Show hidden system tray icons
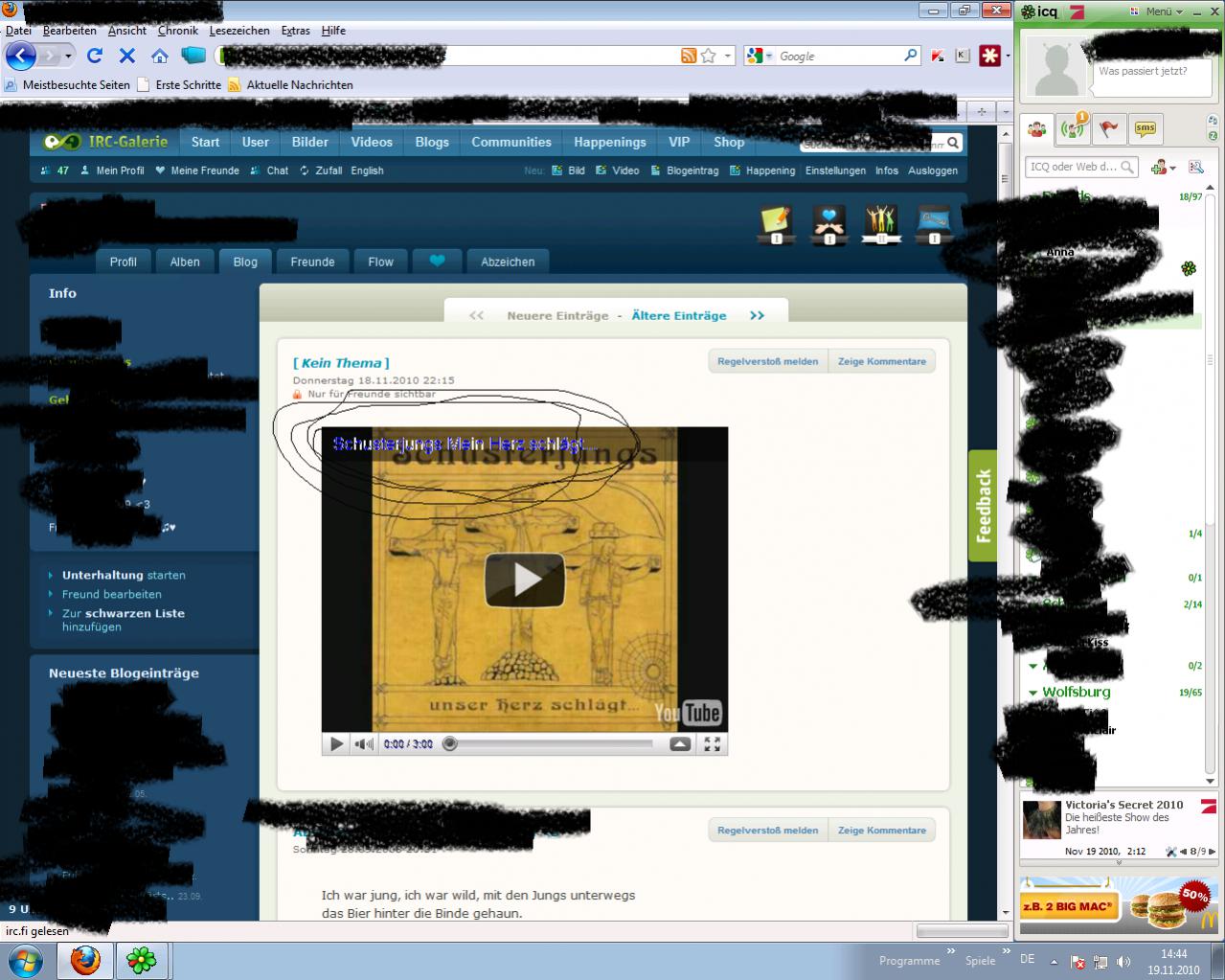 (1054, 961)
